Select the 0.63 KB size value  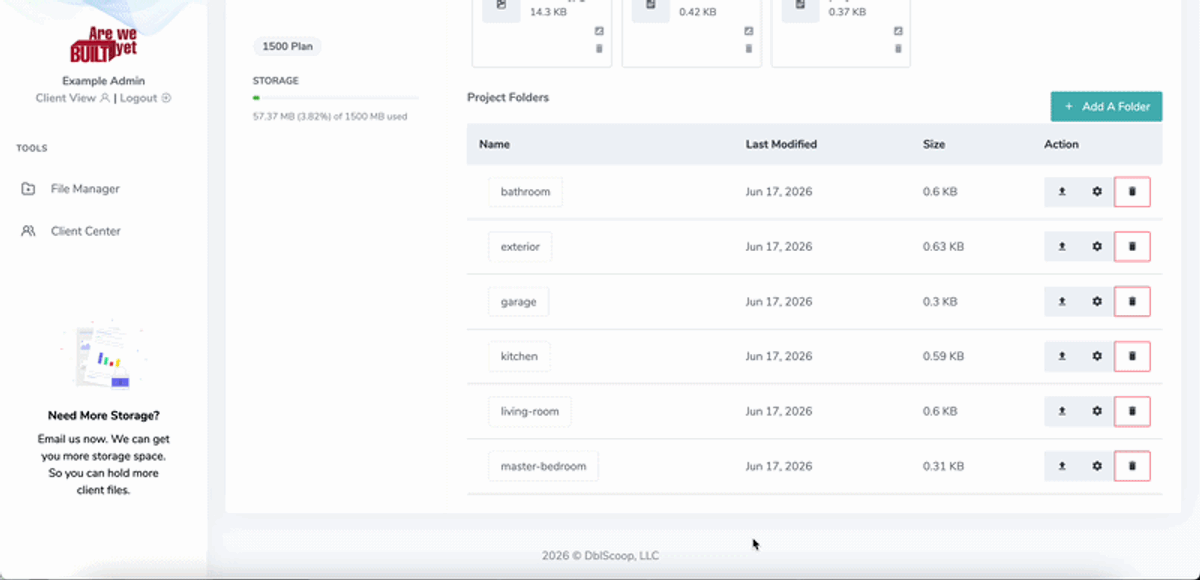point(943,246)
